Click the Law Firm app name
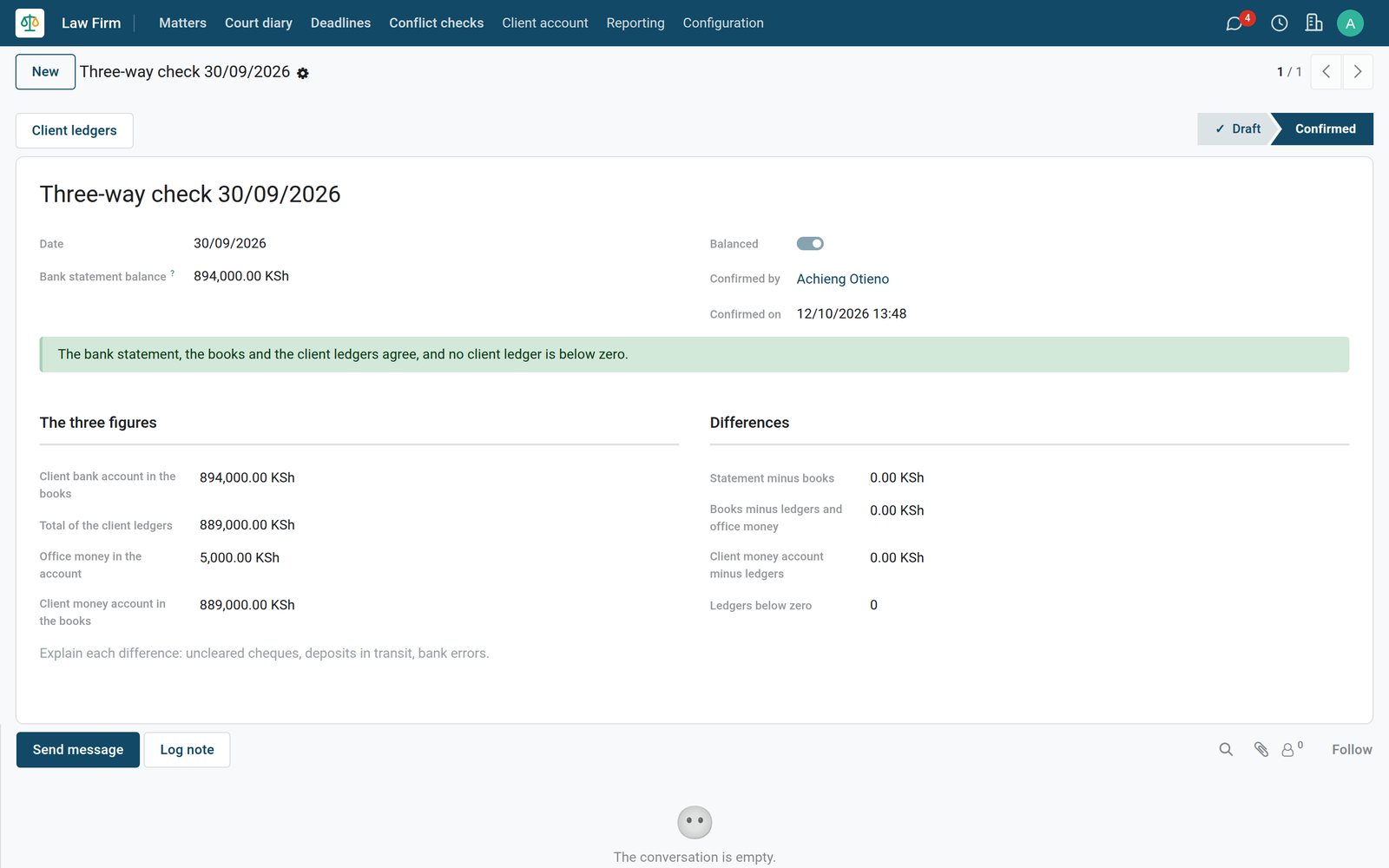The width and height of the screenshot is (1389, 868). click(x=91, y=23)
